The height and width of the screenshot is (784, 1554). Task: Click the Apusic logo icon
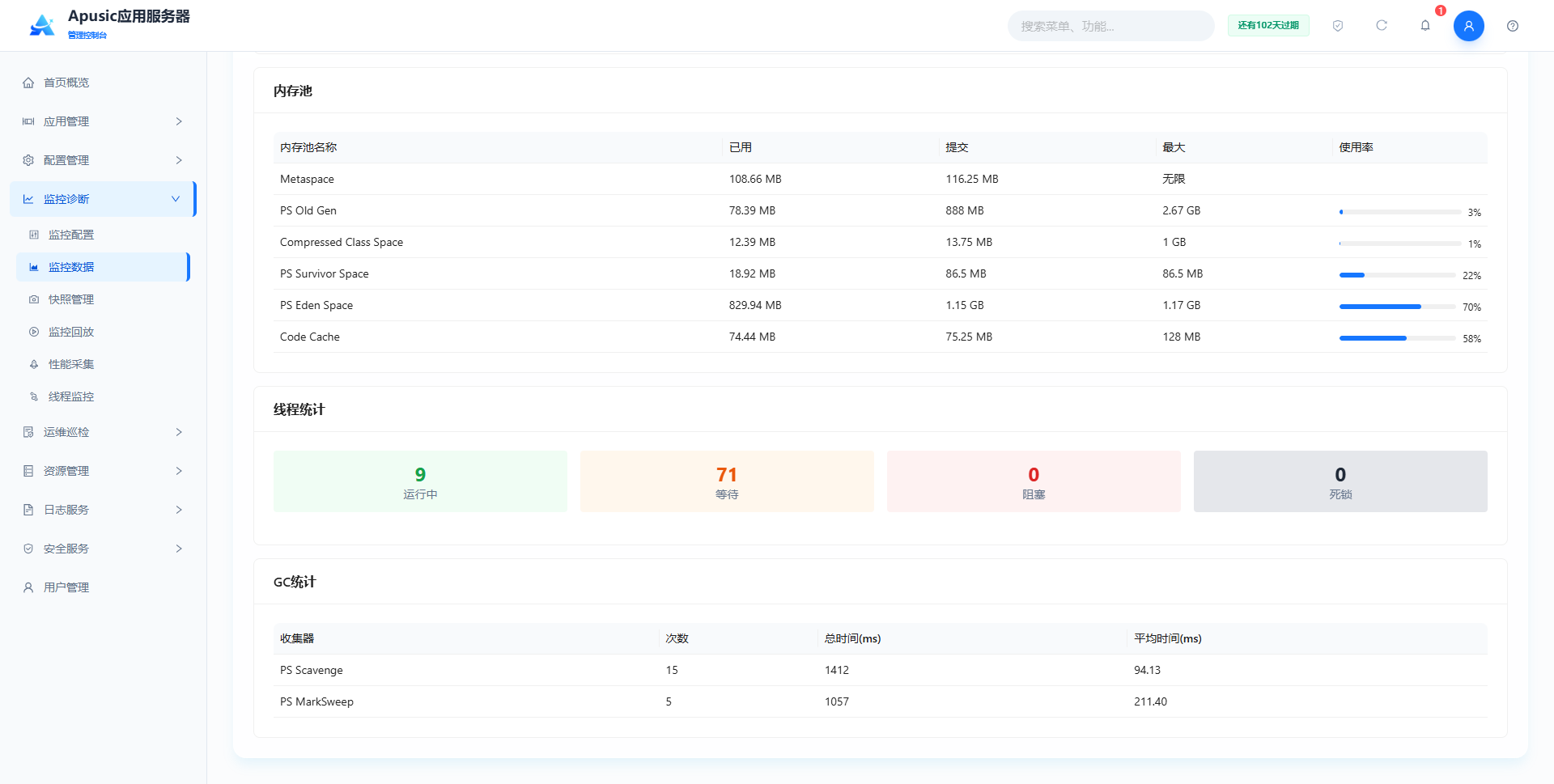point(42,25)
